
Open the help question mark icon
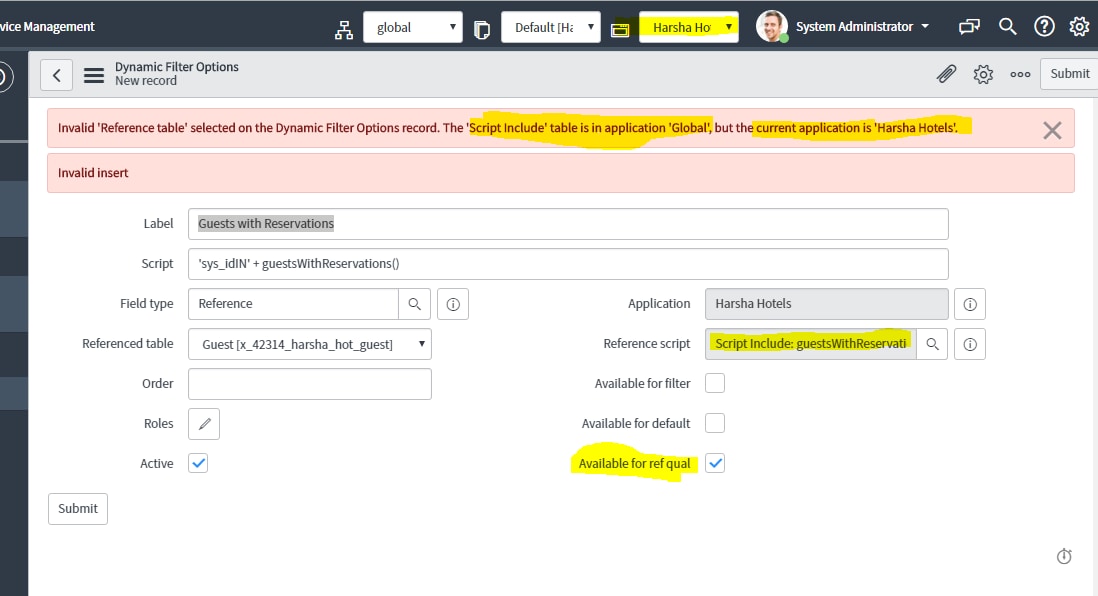coord(1044,27)
